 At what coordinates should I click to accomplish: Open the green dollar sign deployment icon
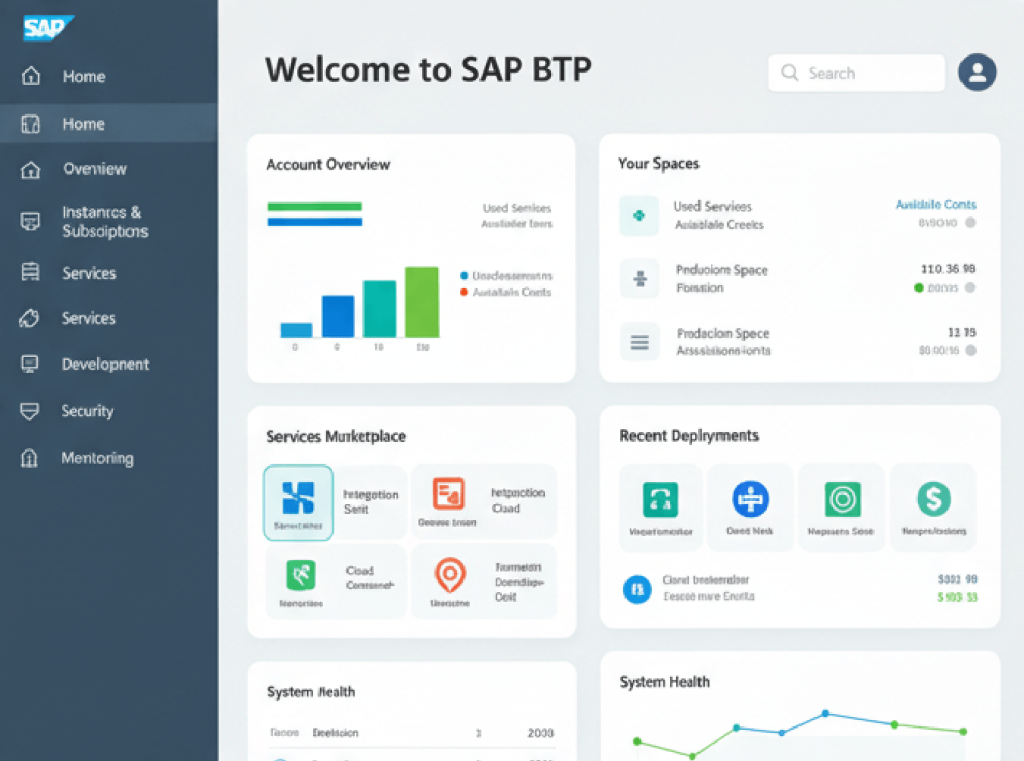933,498
